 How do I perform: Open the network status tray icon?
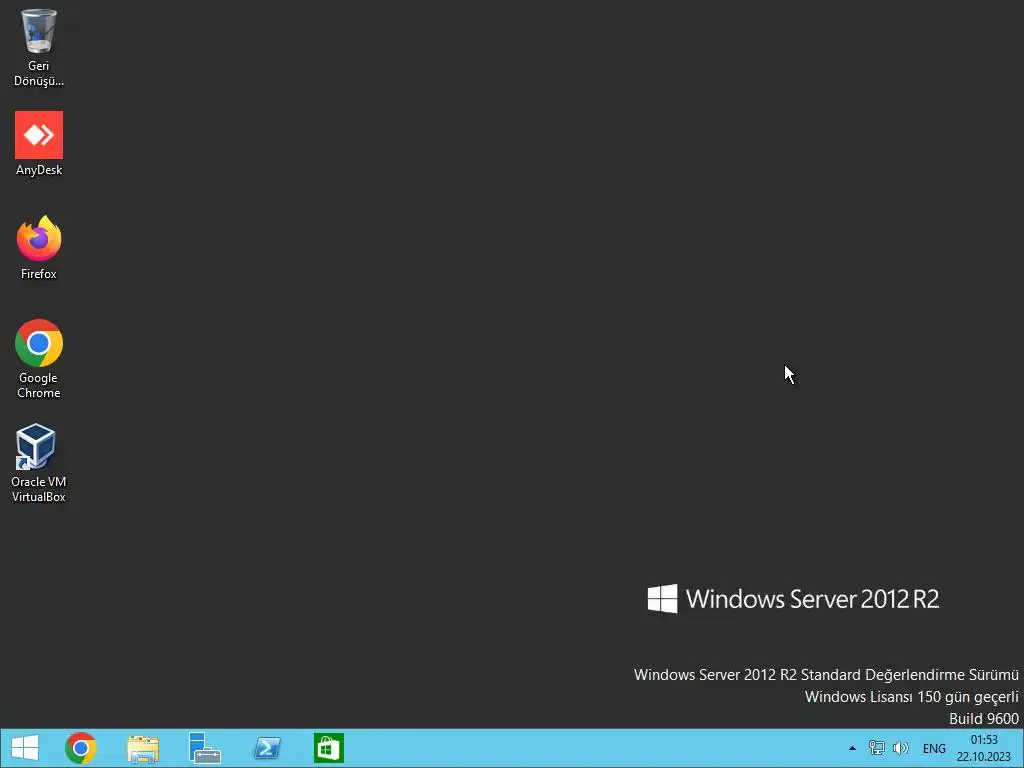click(x=876, y=748)
